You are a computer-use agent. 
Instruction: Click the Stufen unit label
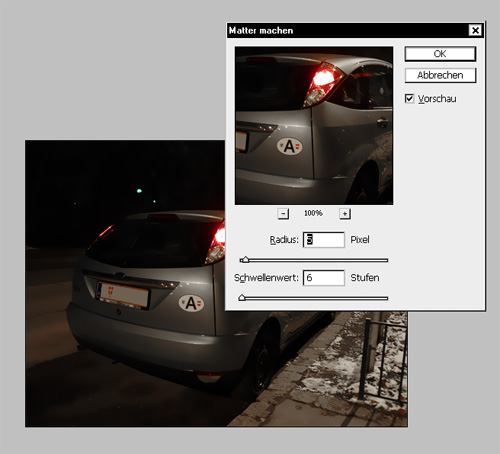(x=365, y=278)
